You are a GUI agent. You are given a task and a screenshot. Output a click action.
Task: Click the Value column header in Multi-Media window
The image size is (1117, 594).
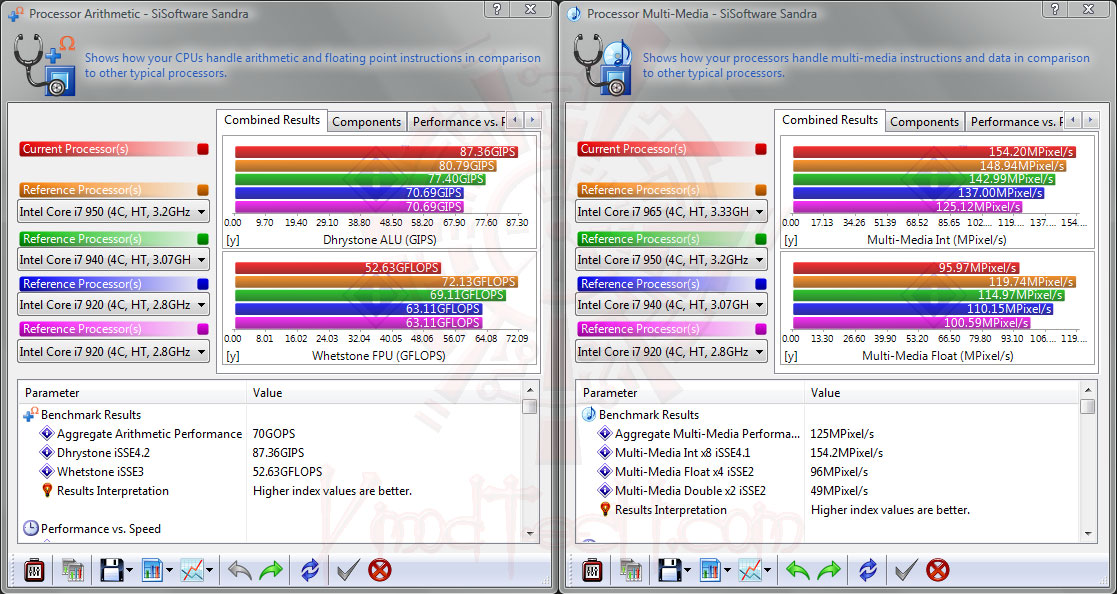click(x=942, y=393)
